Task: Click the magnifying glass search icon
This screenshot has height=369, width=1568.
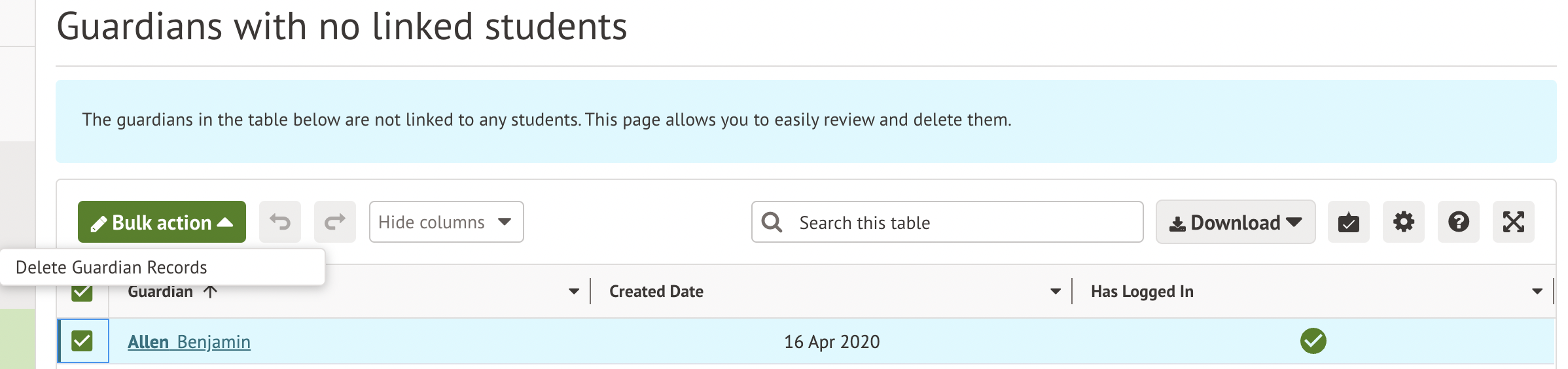Action: tap(772, 222)
